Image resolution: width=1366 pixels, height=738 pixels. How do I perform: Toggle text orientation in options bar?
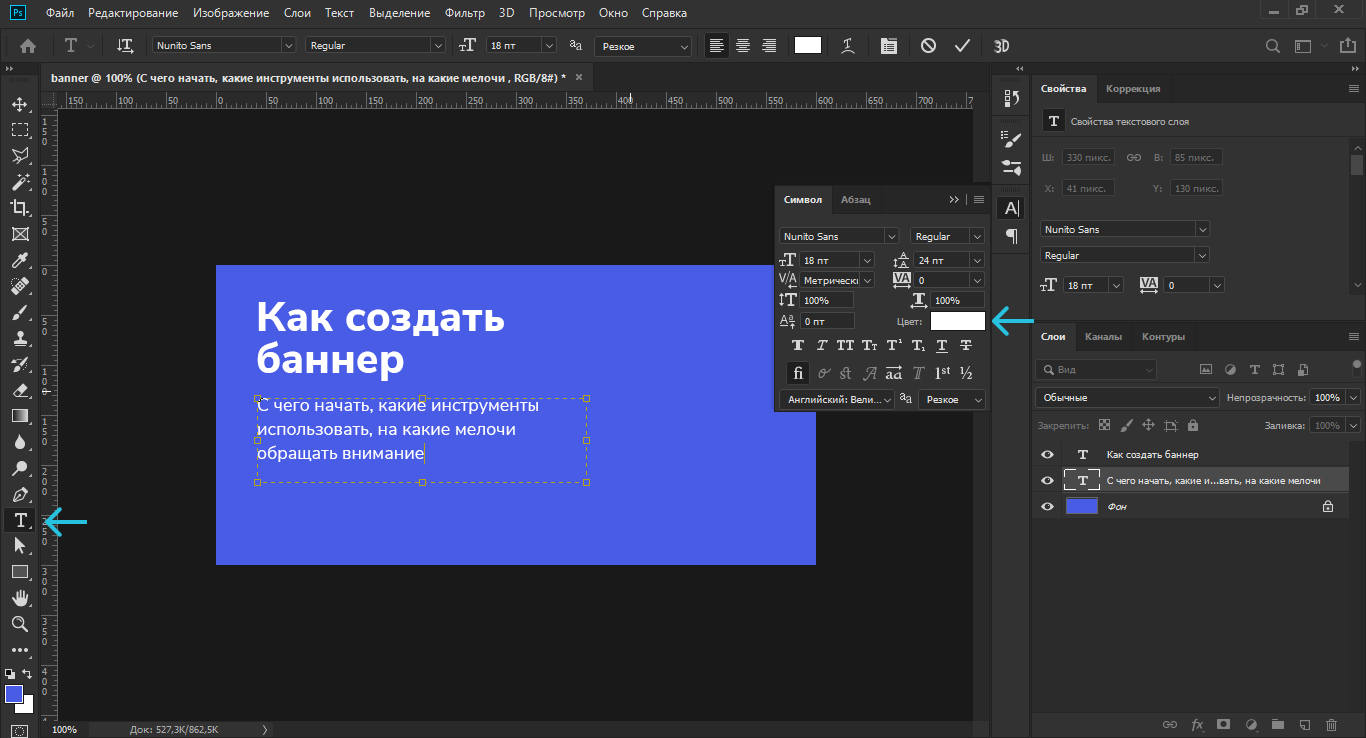coord(125,46)
